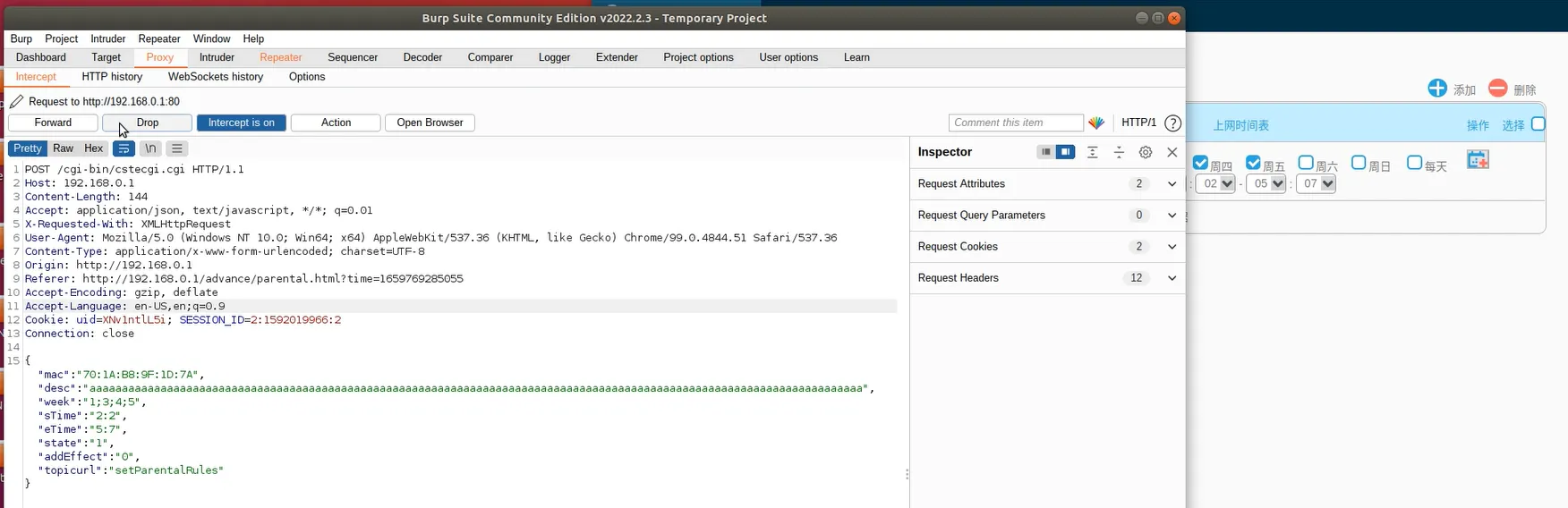
Task: Click the Open Browser button
Action: coord(430,123)
